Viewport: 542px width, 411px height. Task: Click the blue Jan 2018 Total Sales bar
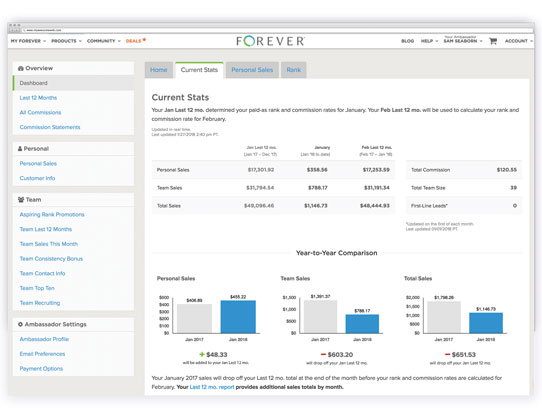click(486, 323)
